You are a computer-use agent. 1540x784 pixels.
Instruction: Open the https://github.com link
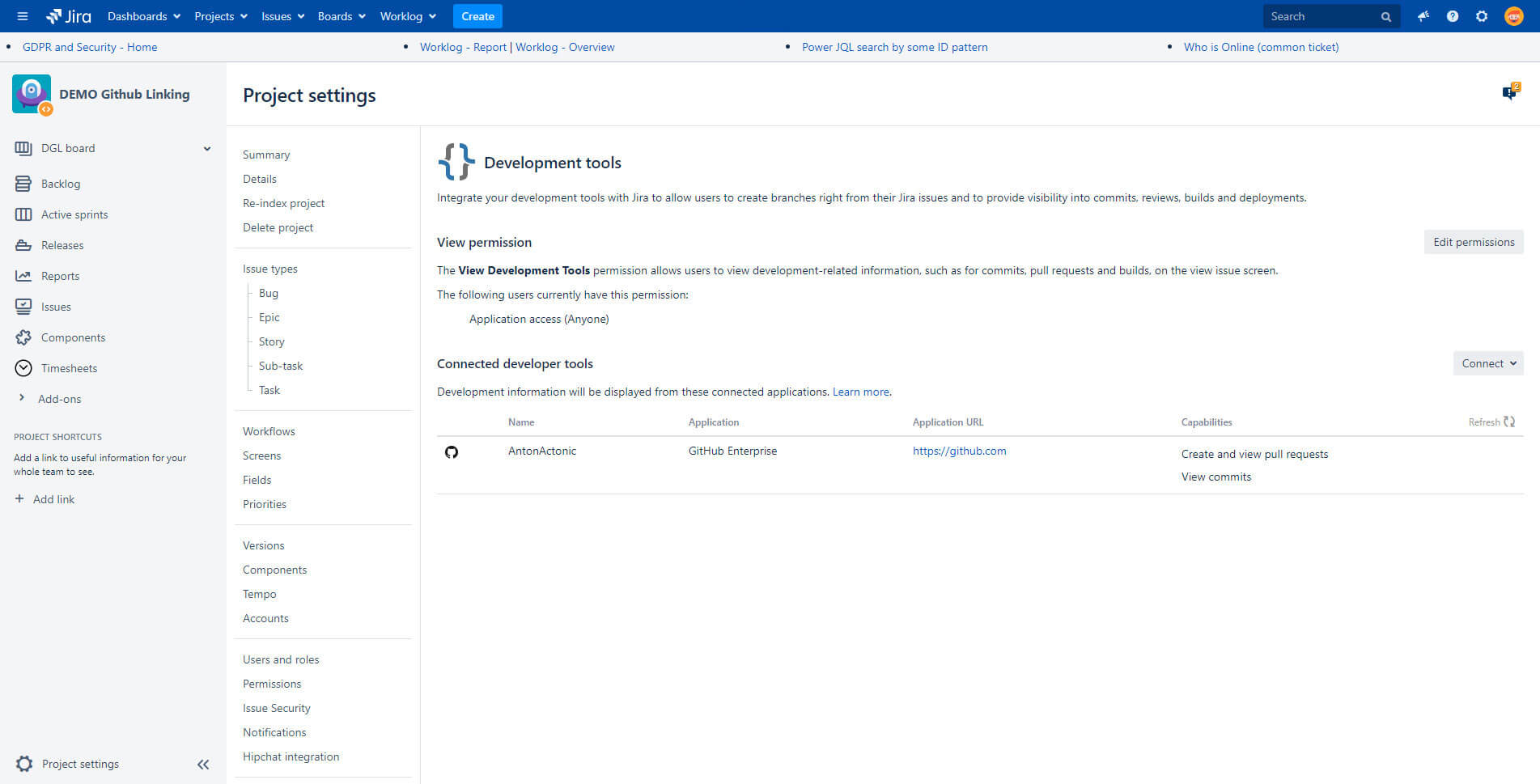pyautogui.click(x=959, y=451)
